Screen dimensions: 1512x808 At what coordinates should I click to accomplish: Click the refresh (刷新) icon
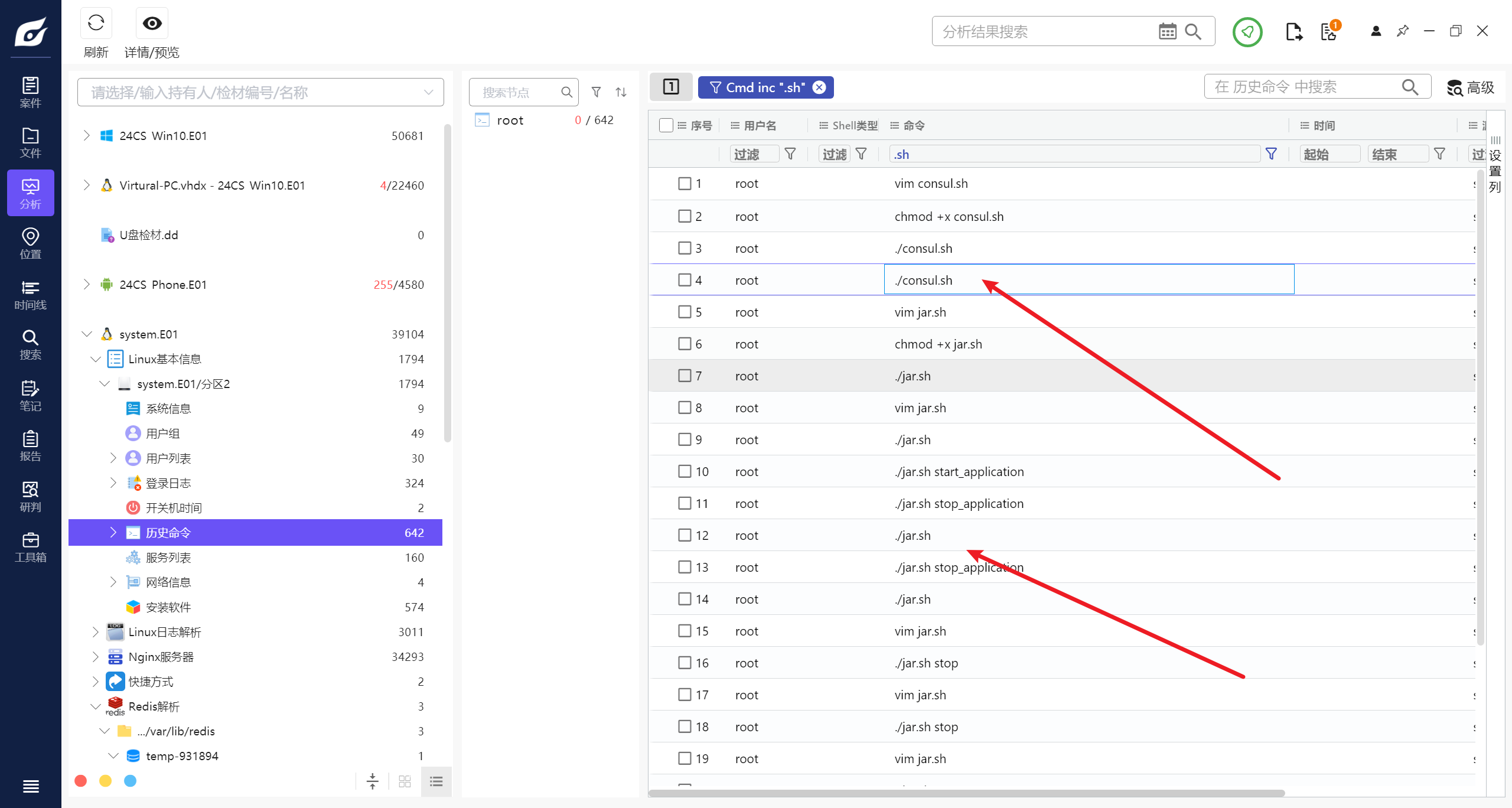96,24
